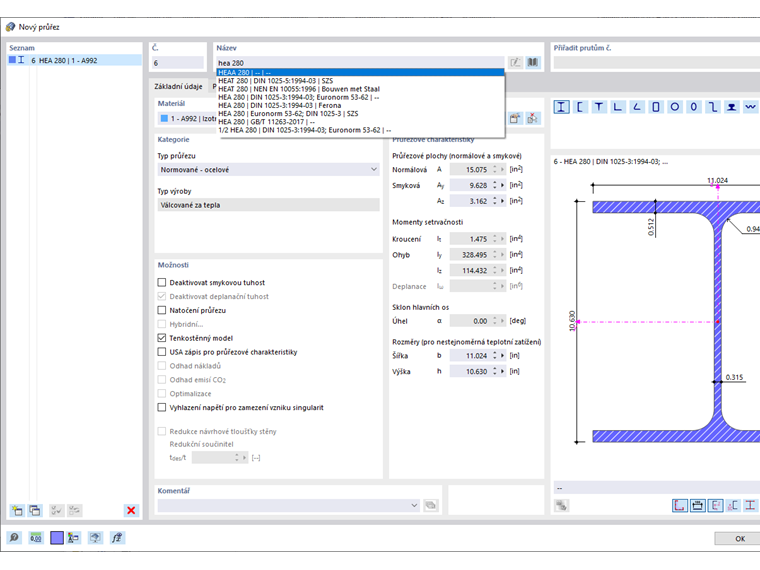Viewport: 760px width, 570px height.
Task: Select the bent angle section shape icon
Action: (x=637, y=107)
